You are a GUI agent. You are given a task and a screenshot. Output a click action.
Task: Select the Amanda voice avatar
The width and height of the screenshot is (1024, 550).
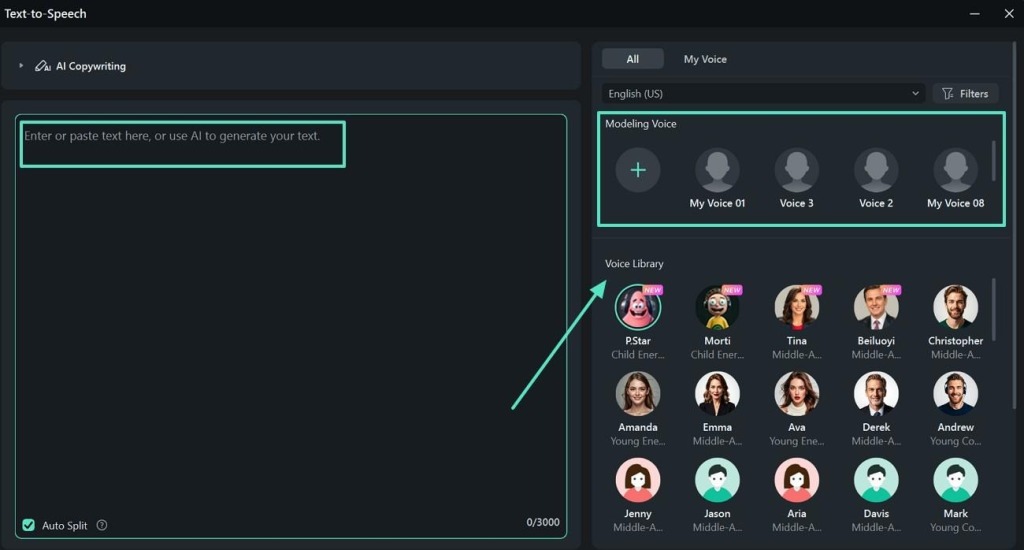click(638, 394)
